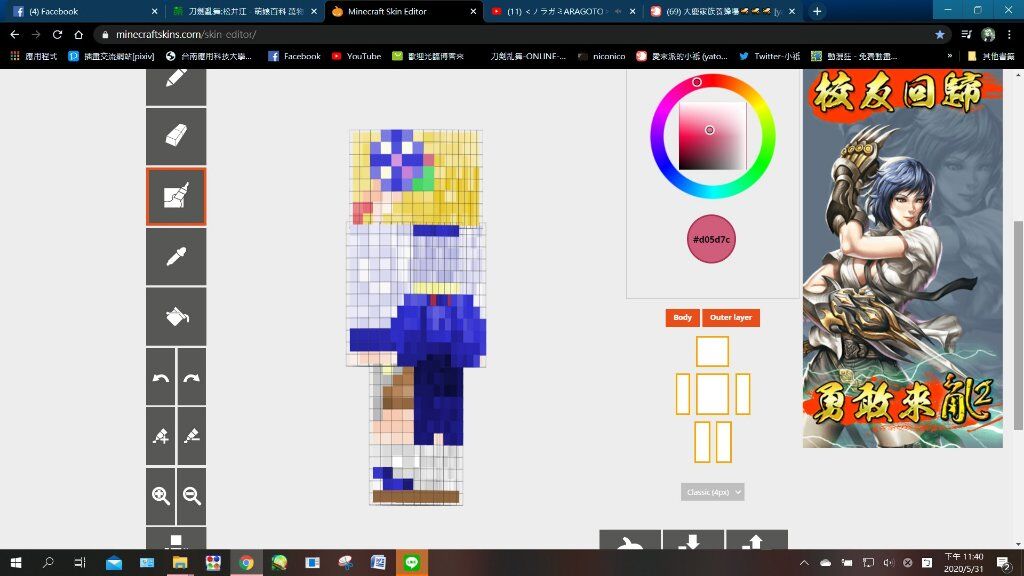Bookmark this page with the star icon

pyautogui.click(x=940, y=35)
